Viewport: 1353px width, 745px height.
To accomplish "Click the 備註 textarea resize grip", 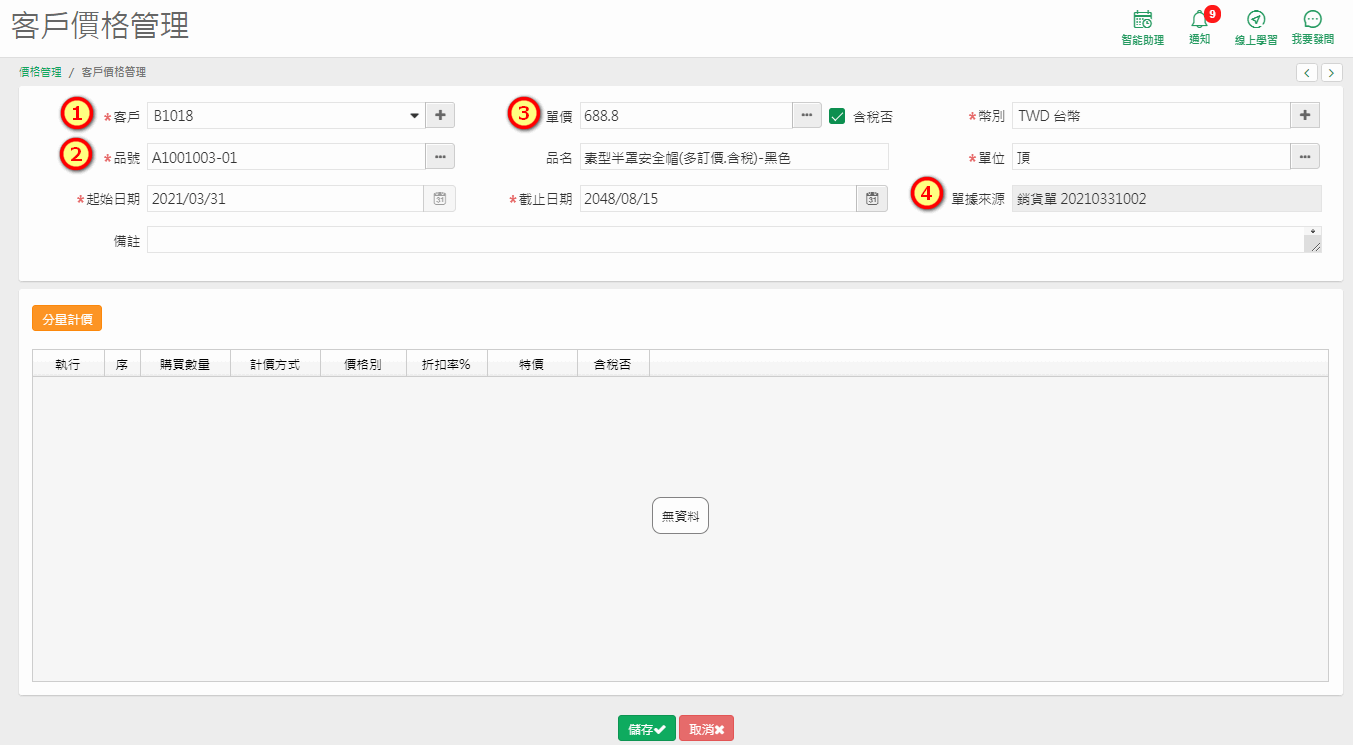I will point(1314,245).
